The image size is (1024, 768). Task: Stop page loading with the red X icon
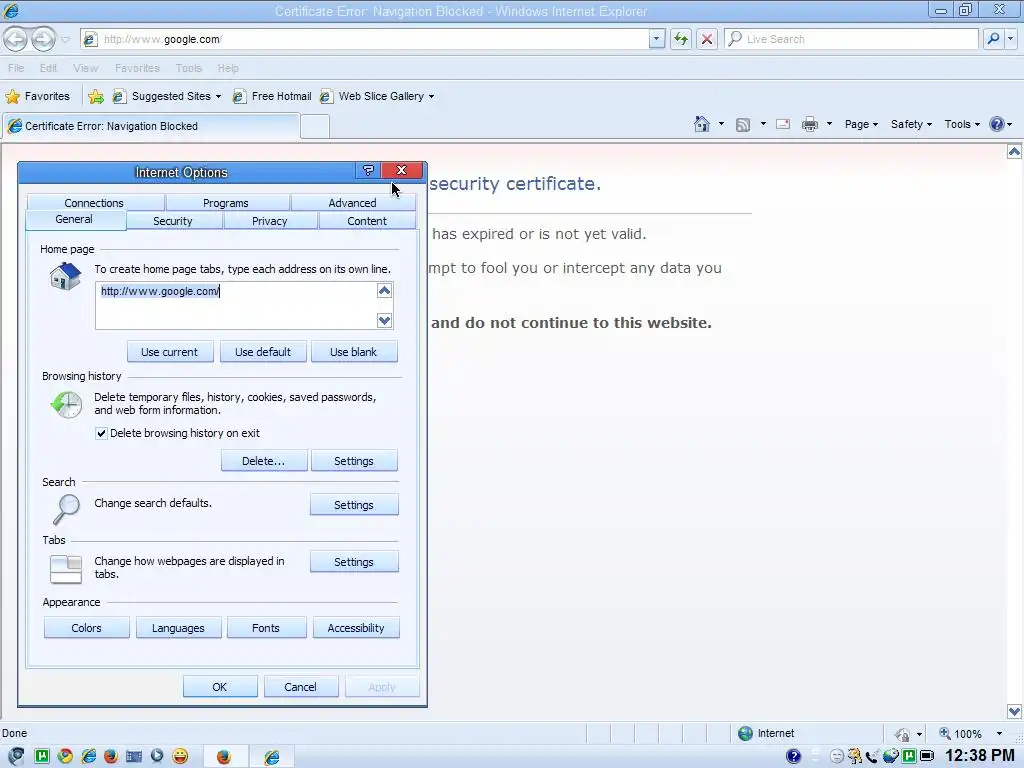tap(707, 39)
